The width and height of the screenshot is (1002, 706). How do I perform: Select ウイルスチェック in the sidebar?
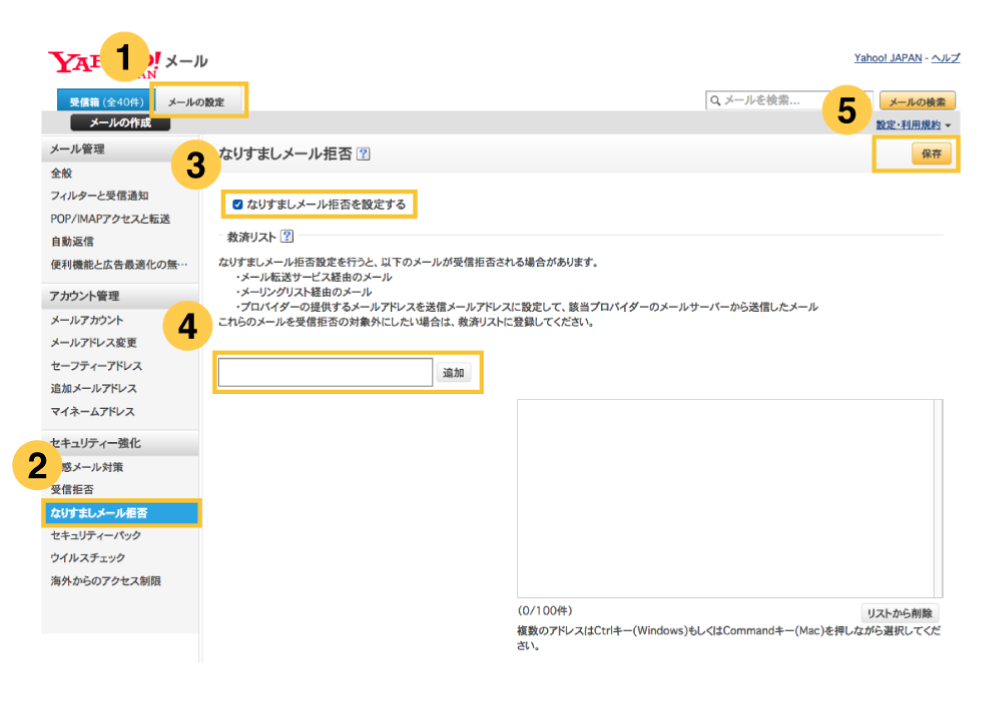(x=88, y=558)
